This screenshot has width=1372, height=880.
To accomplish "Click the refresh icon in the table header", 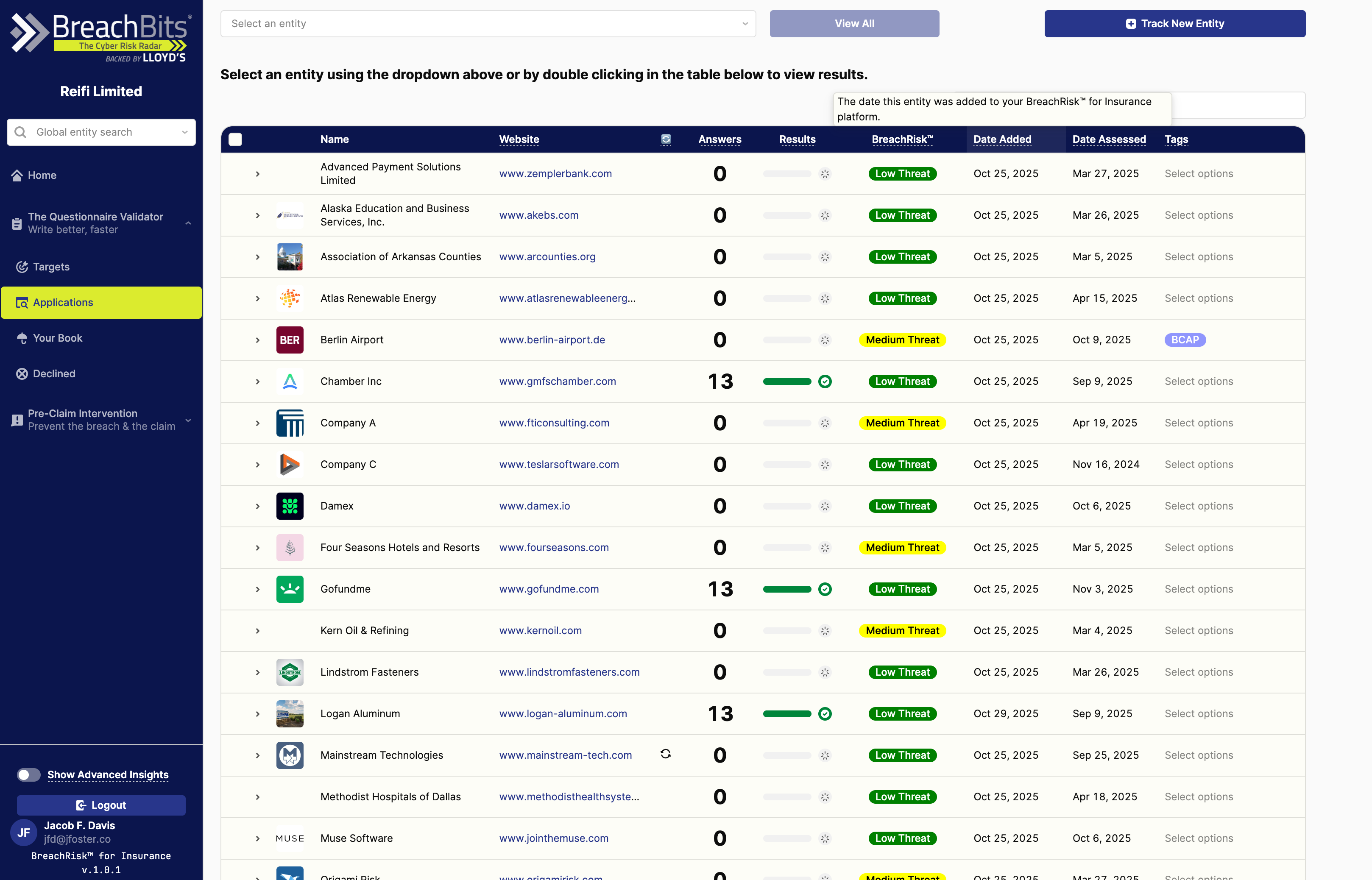I will tap(665, 139).
